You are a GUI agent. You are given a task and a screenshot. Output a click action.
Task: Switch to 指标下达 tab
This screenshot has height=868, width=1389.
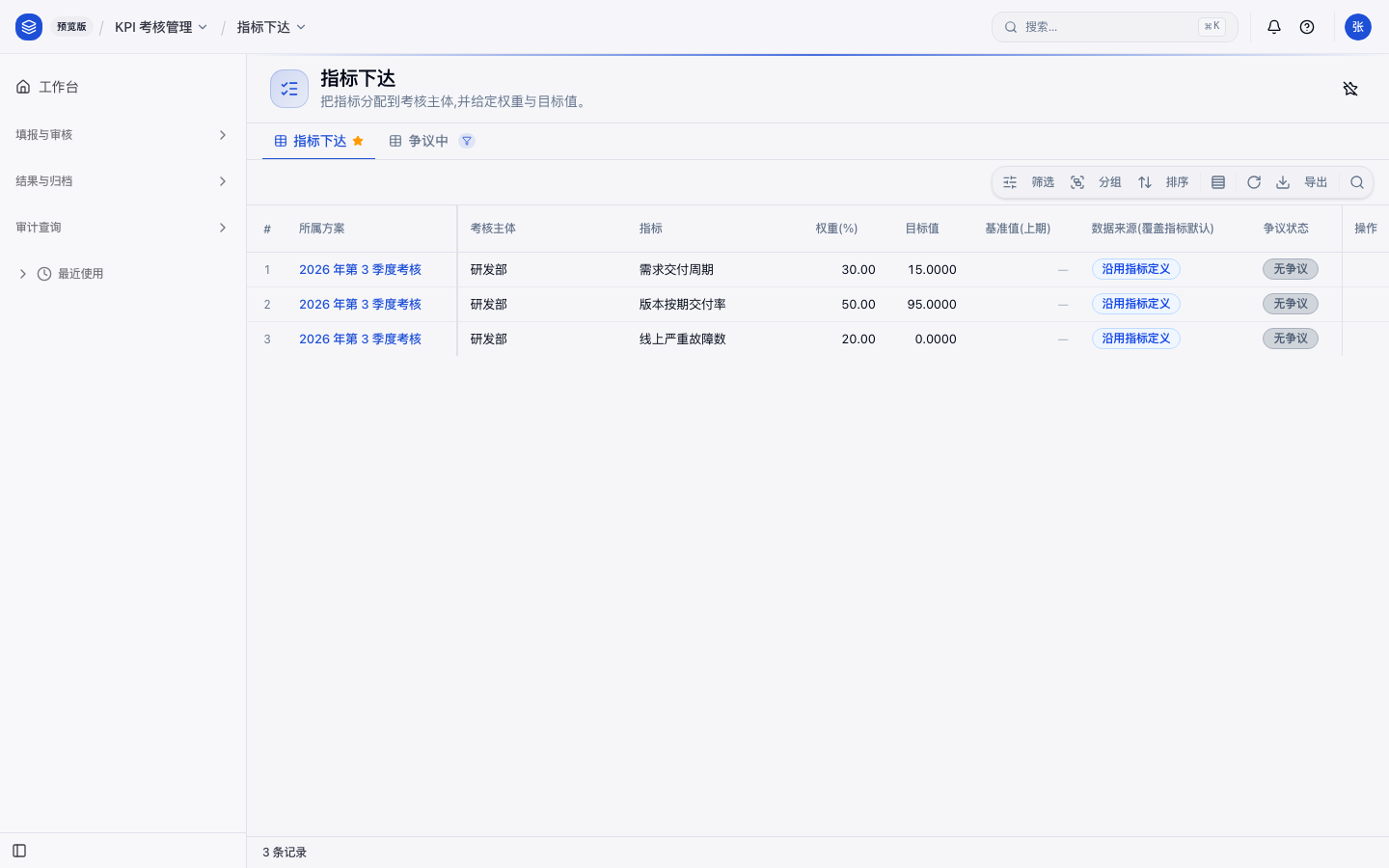pyautogui.click(x=318, y=141)
